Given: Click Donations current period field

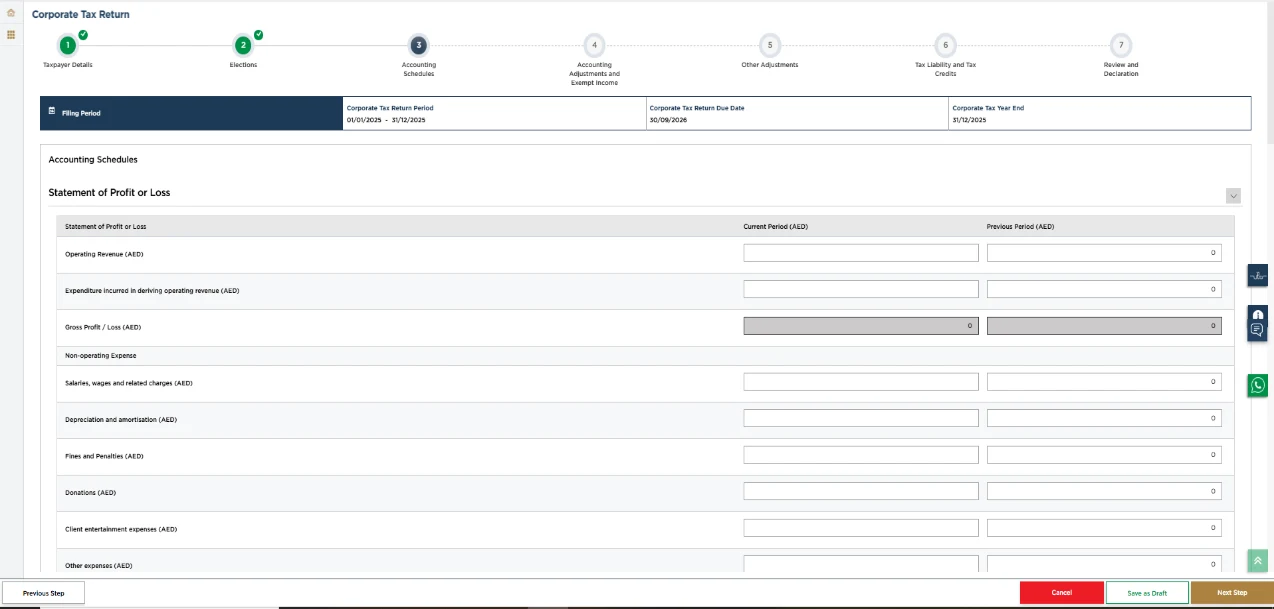Looking at the screenshot, I should pyautogui.click(x=861, y=491).
